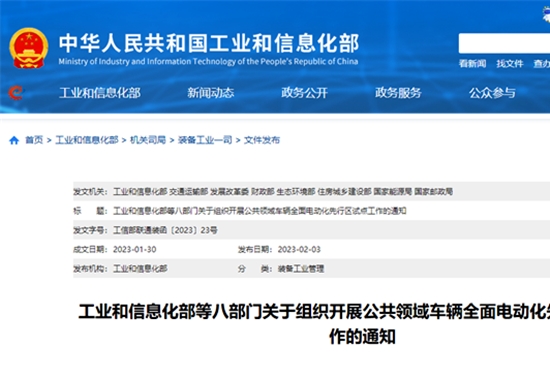The image size is (550, 378).
Task: Select 找文件 search option
Action: 510,63
